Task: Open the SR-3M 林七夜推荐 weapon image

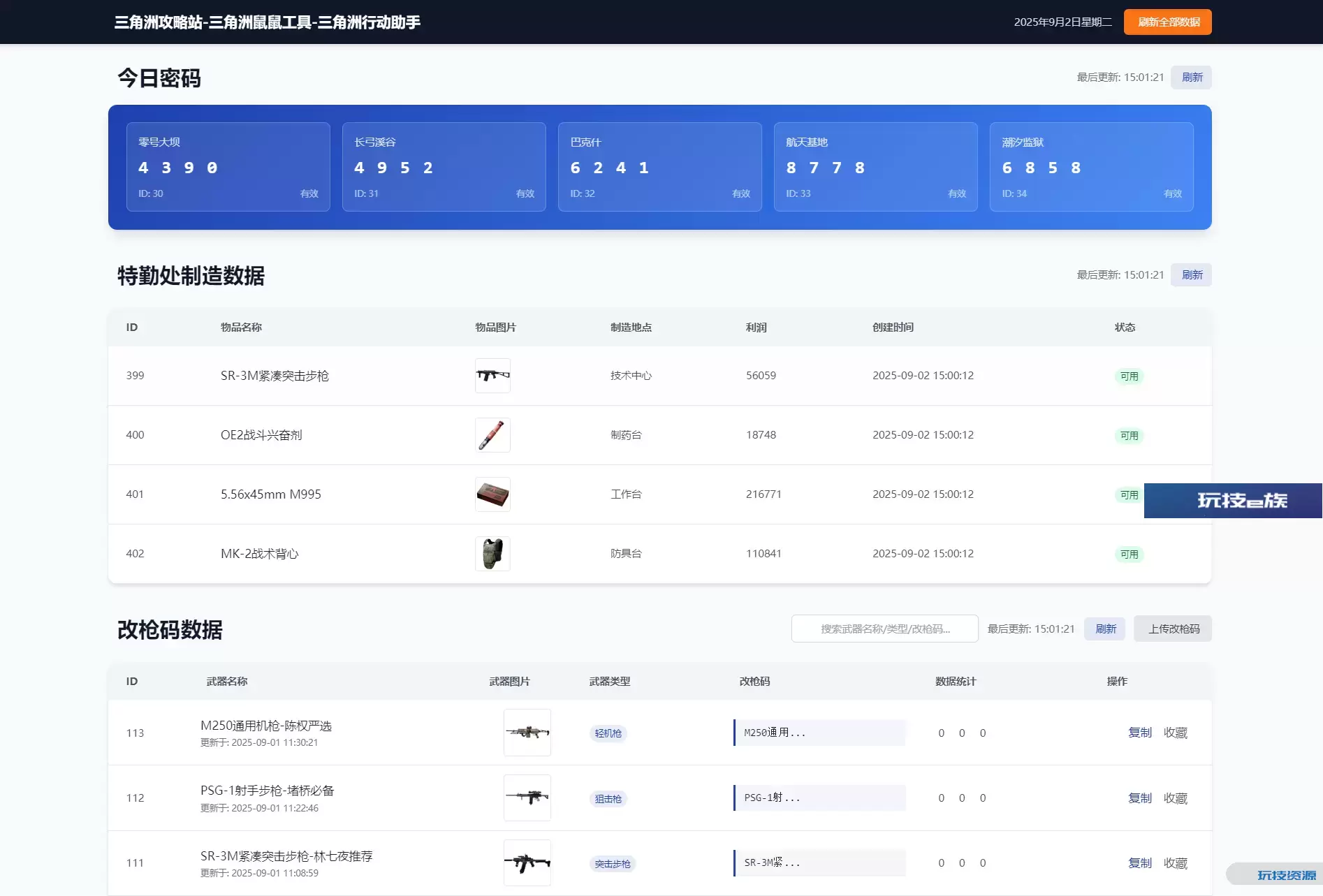Action: 527,863
